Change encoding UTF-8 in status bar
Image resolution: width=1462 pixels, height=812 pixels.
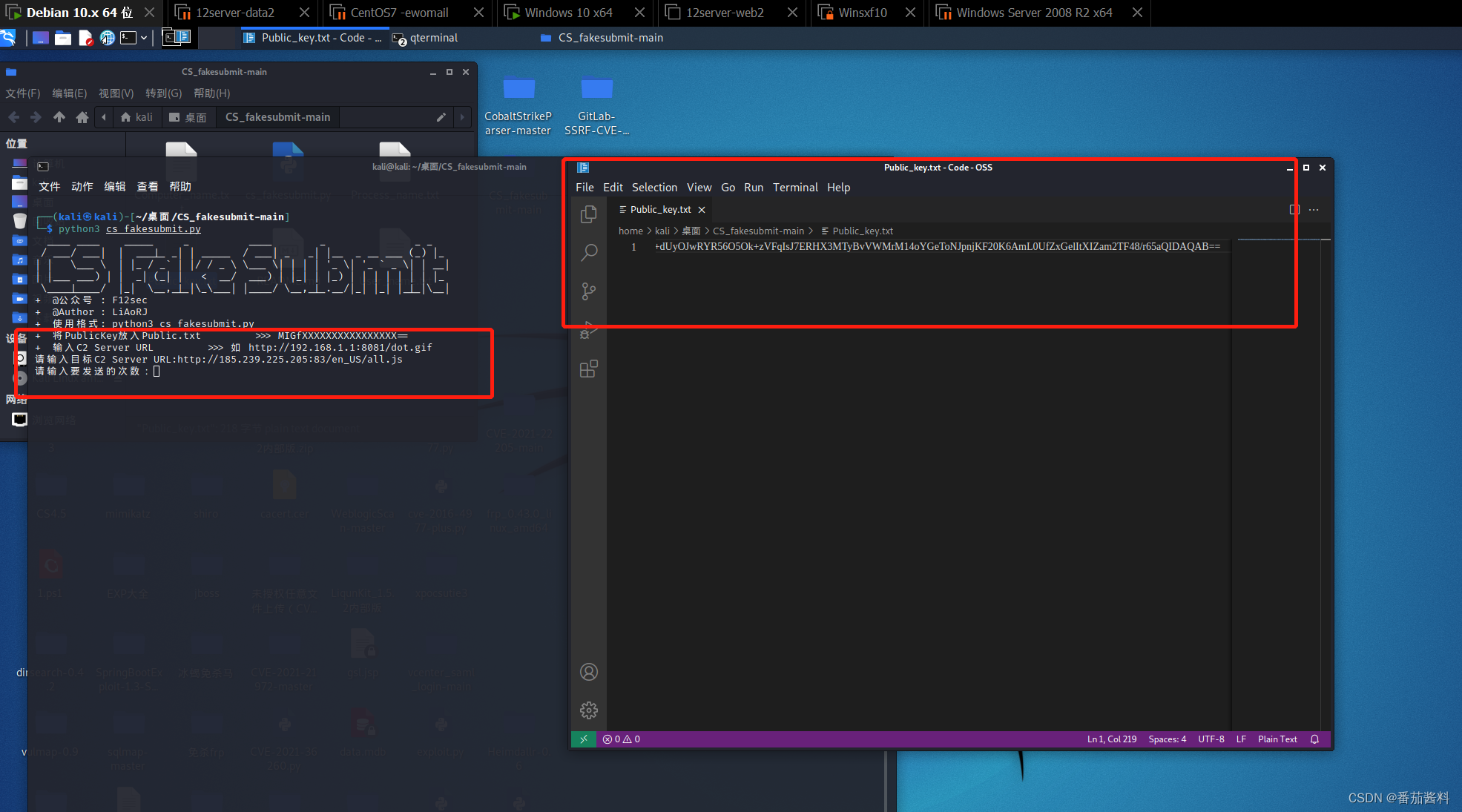click(x=1211, y=739)
